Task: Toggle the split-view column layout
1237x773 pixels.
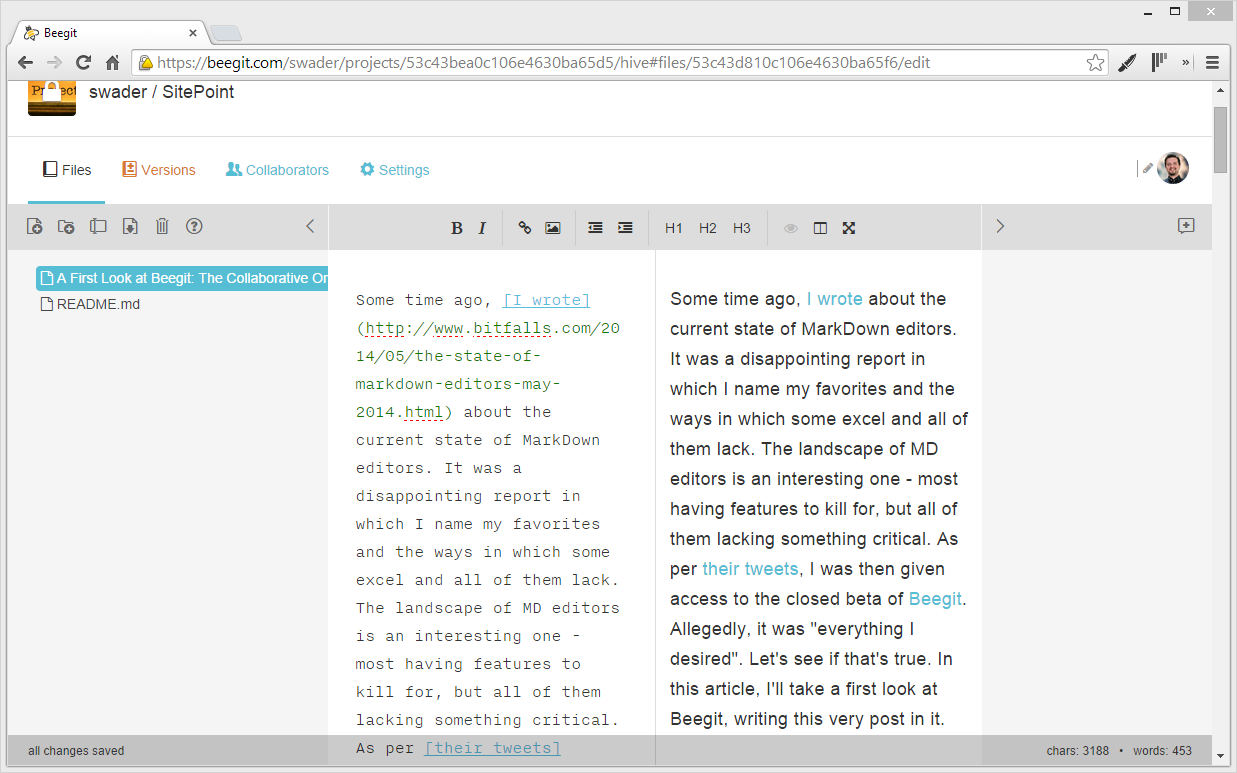Action: 820,228
